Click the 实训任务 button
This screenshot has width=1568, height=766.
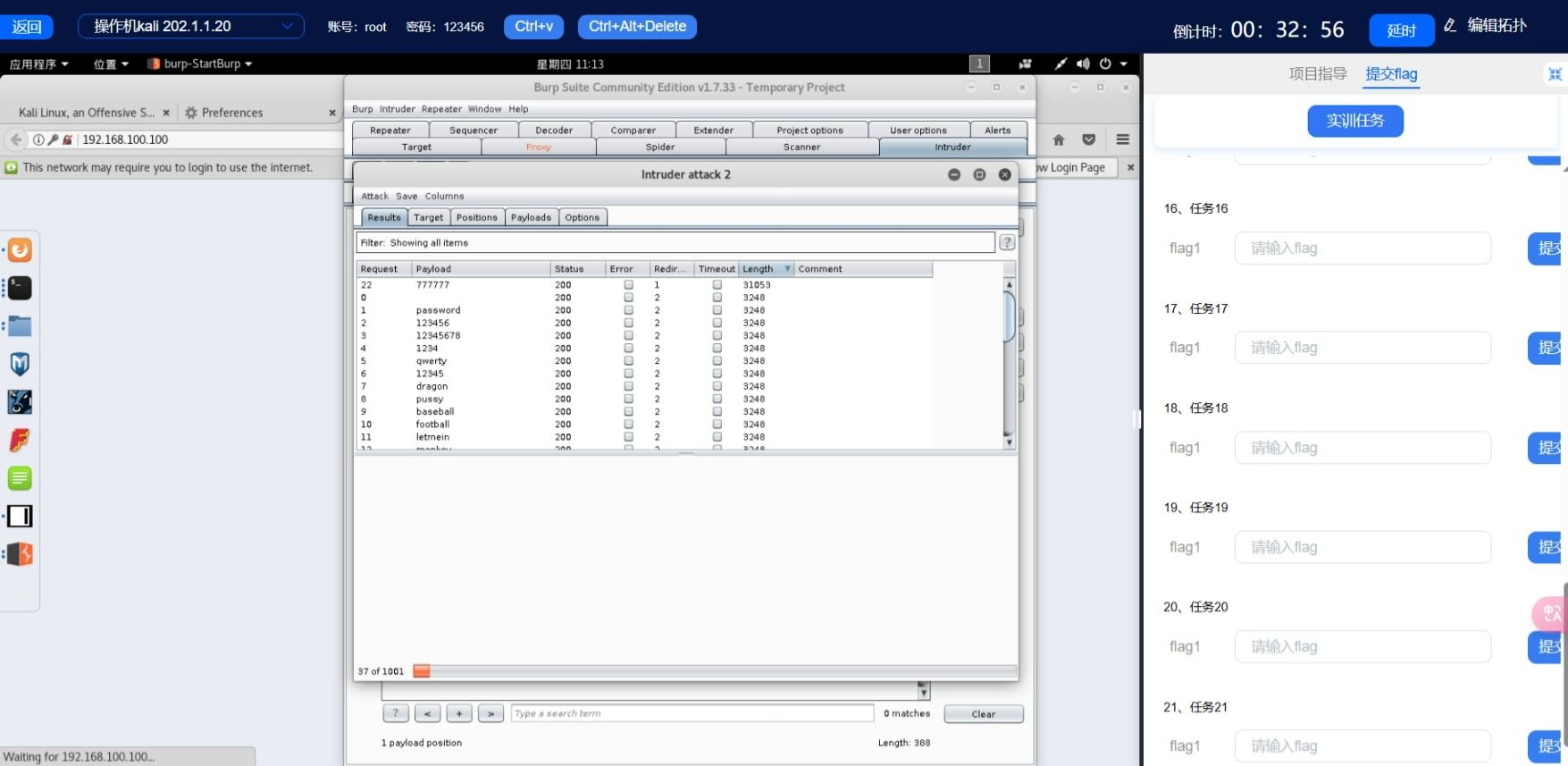[1355, 121]
